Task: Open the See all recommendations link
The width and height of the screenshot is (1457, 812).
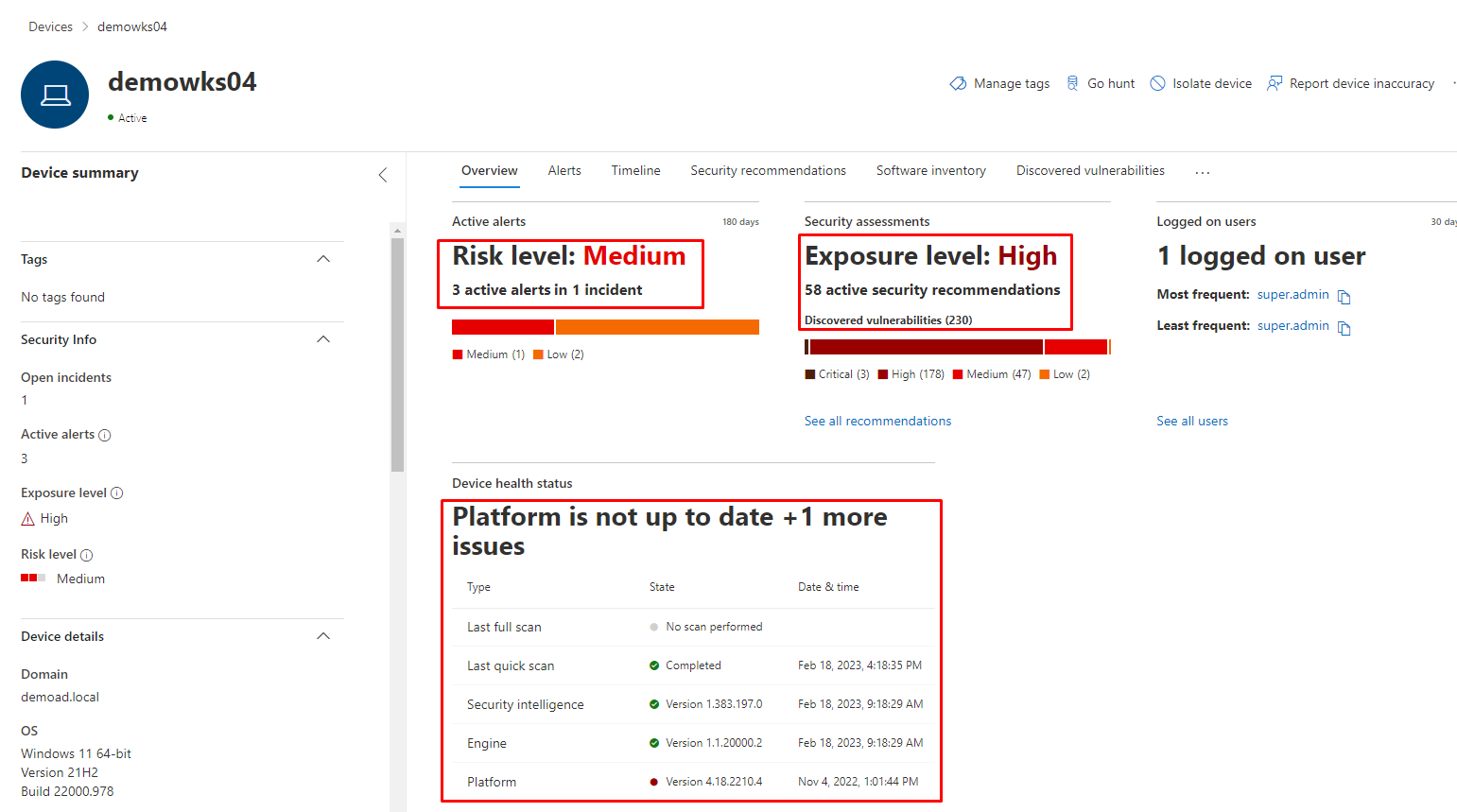Action: (877, 422)
